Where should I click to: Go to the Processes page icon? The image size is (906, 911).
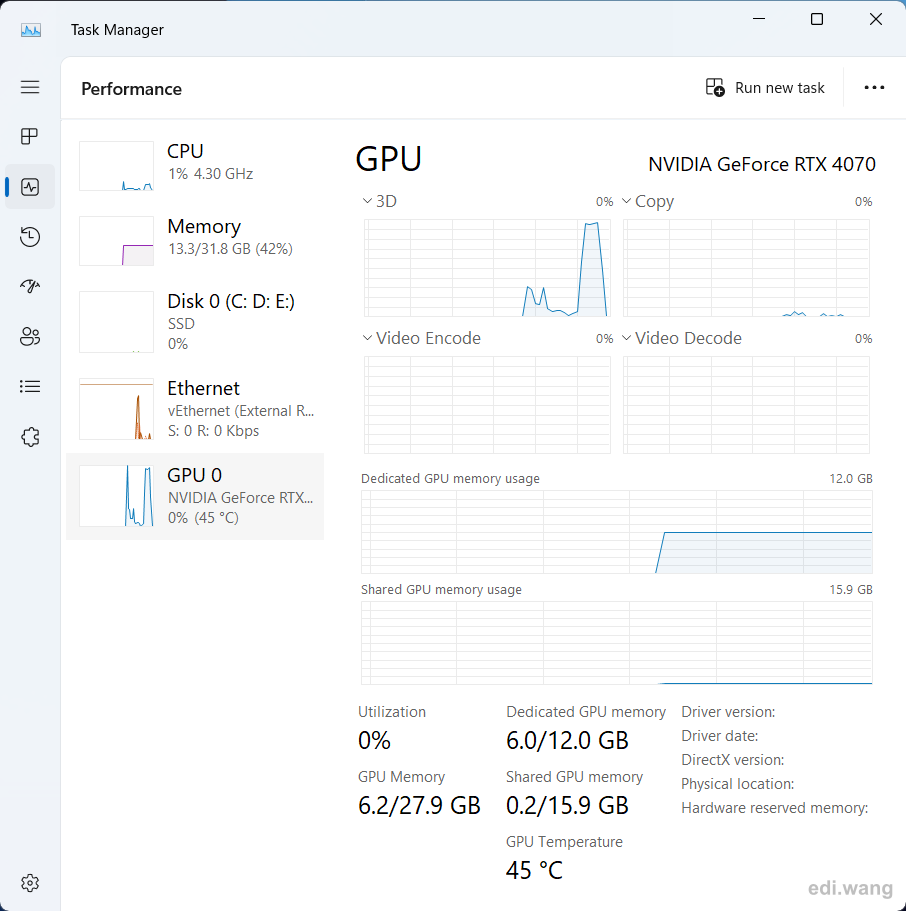coord(30,137)
